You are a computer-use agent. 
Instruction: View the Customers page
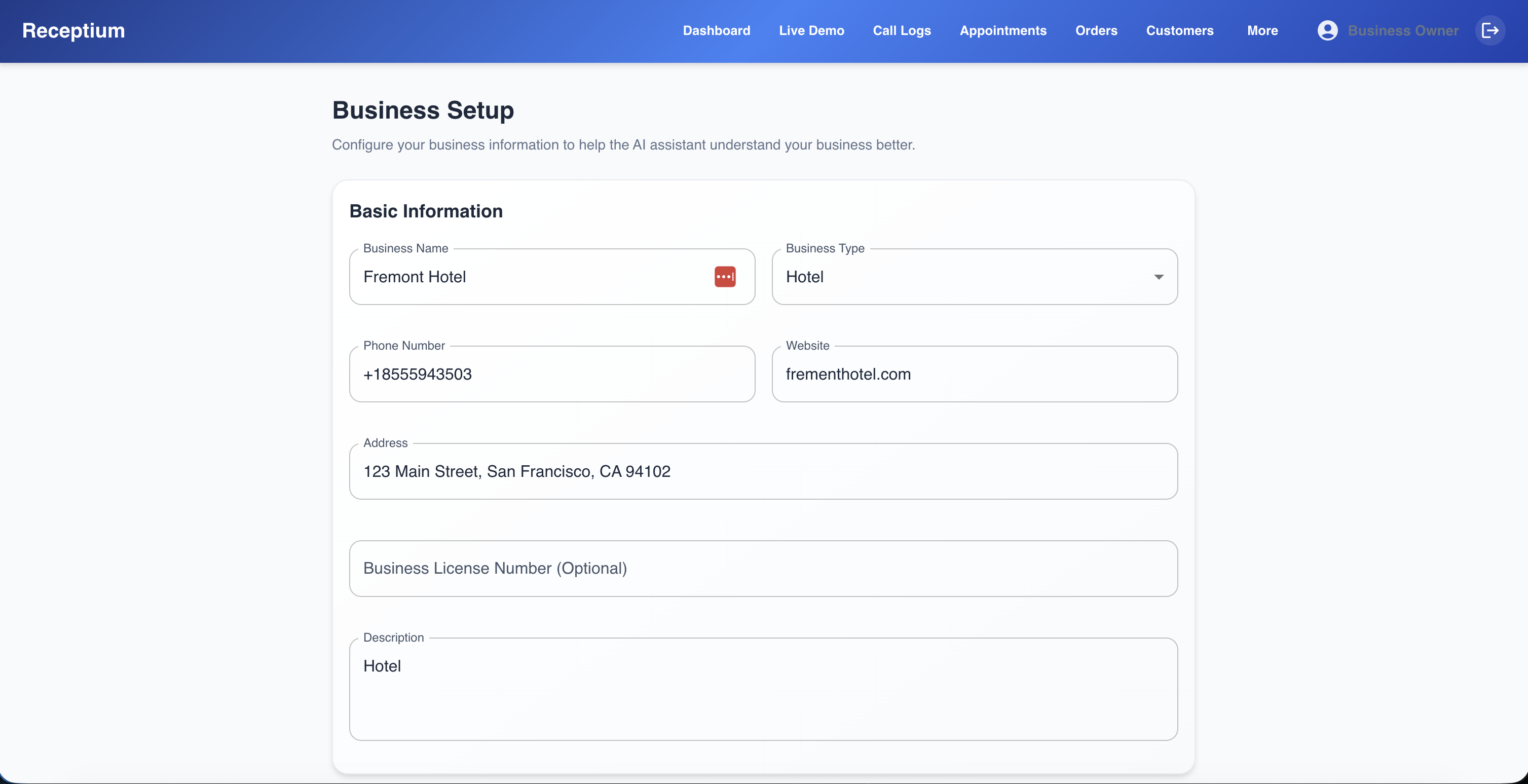click(x=1179, y=30)
